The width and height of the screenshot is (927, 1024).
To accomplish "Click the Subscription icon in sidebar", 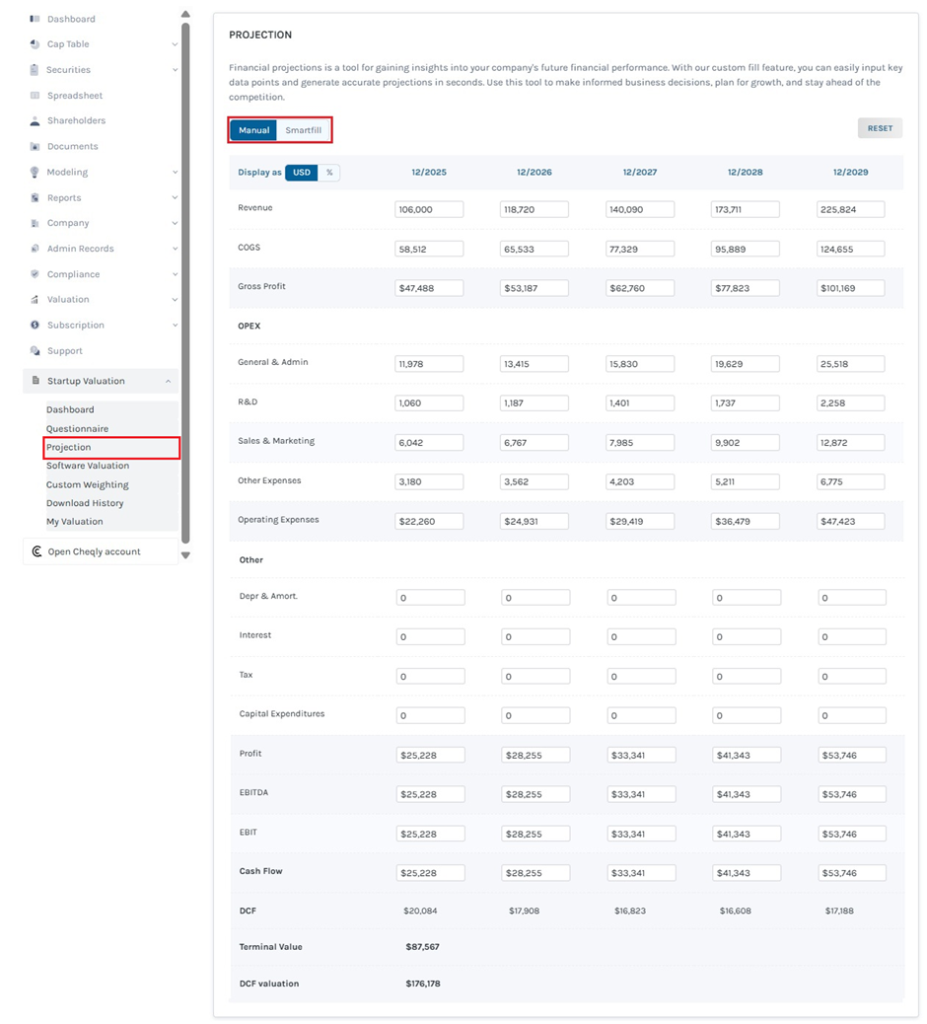I will pyautogui.click(x=35, y=325).
